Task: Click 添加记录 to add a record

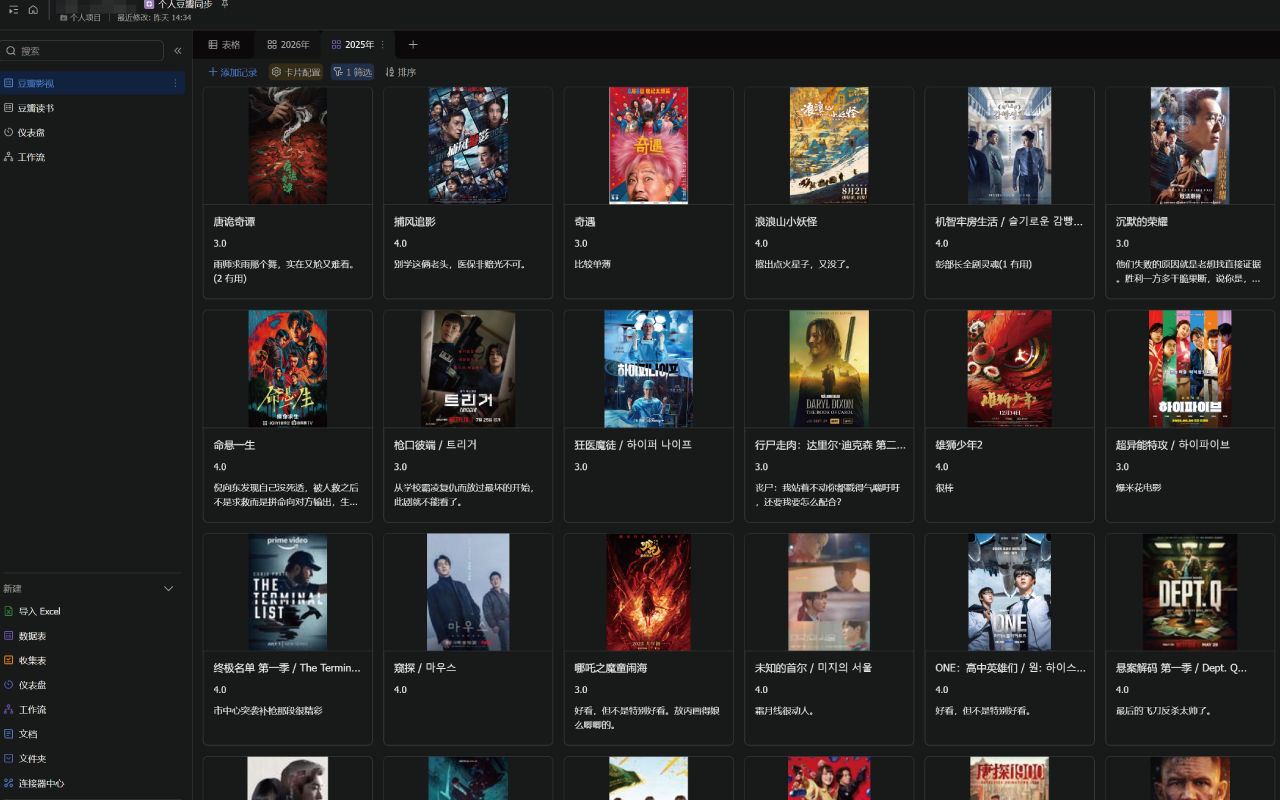Action: click(232, 72)
